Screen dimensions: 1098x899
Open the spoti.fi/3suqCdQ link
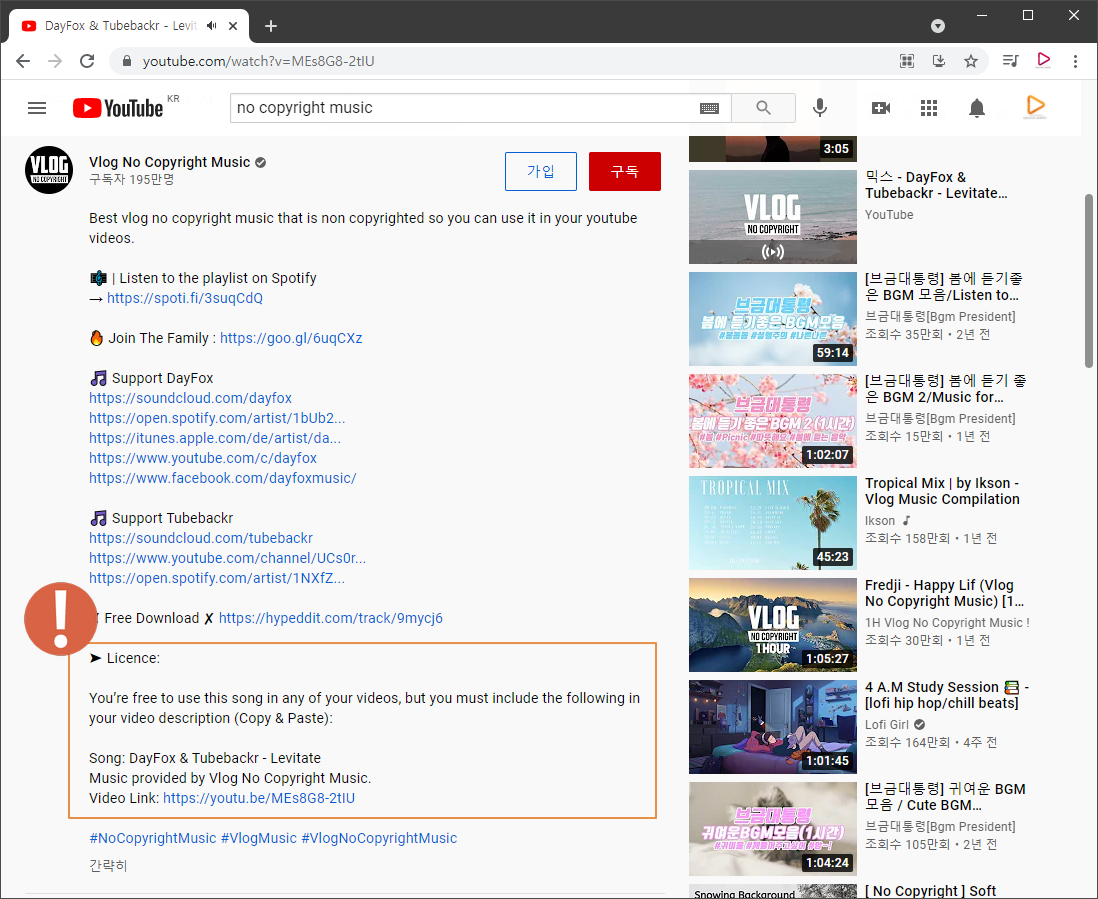tap(185, 298)
